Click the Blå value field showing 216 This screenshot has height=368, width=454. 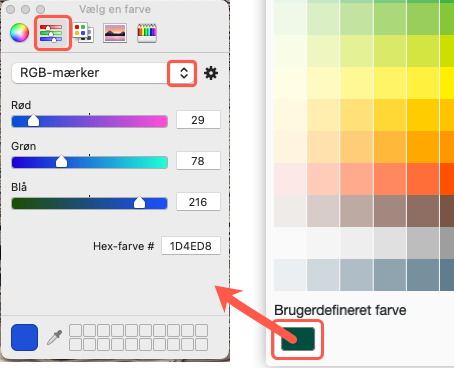click(x=198, y=202)
